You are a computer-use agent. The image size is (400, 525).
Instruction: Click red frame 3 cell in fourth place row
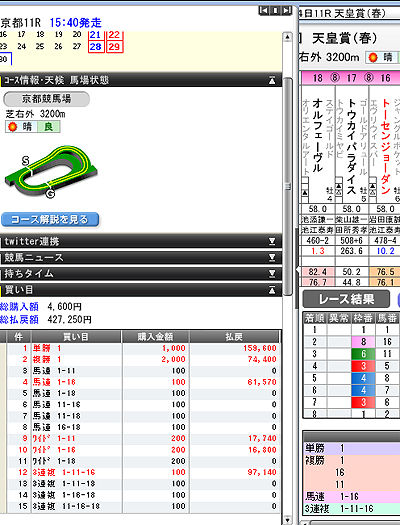coord(363,366)
